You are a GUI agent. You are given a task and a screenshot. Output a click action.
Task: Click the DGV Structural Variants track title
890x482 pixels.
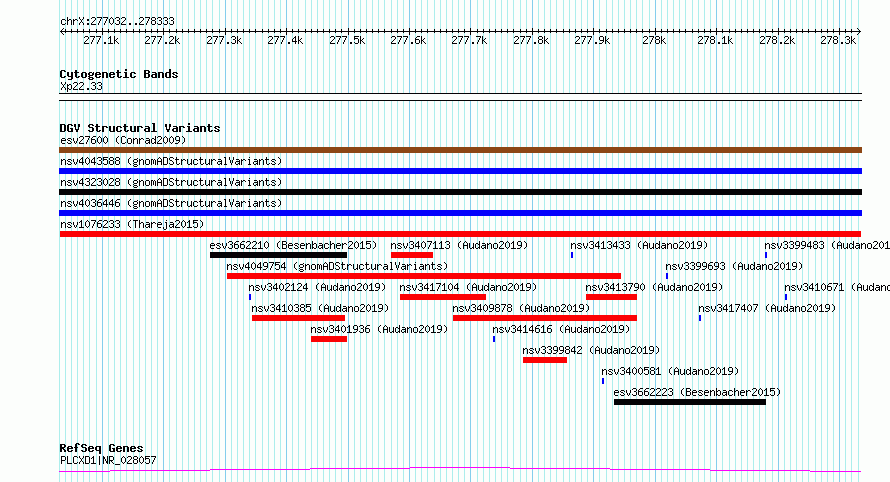(140, 128)
